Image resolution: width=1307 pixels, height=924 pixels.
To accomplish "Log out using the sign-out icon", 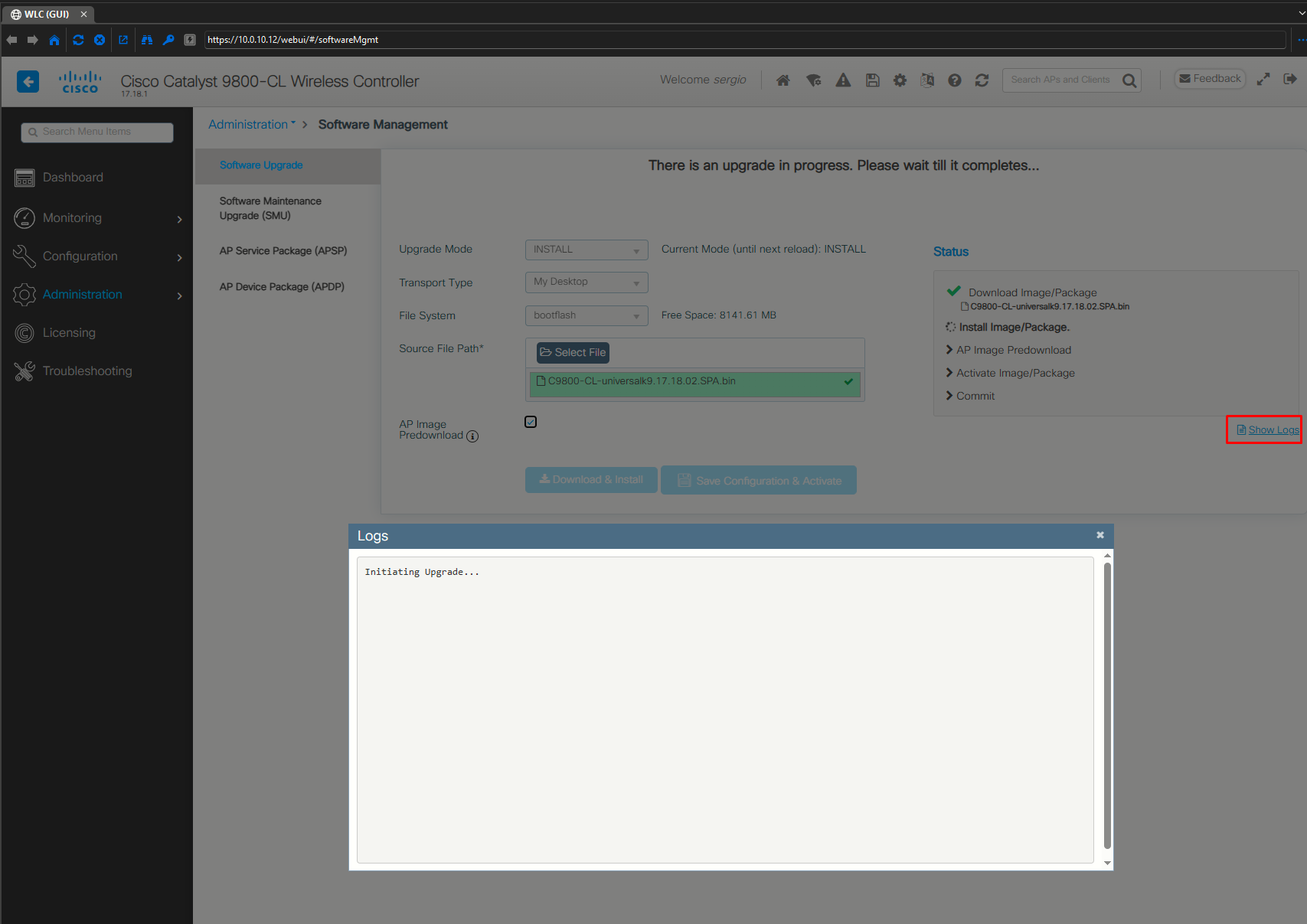I will 1290,79.
